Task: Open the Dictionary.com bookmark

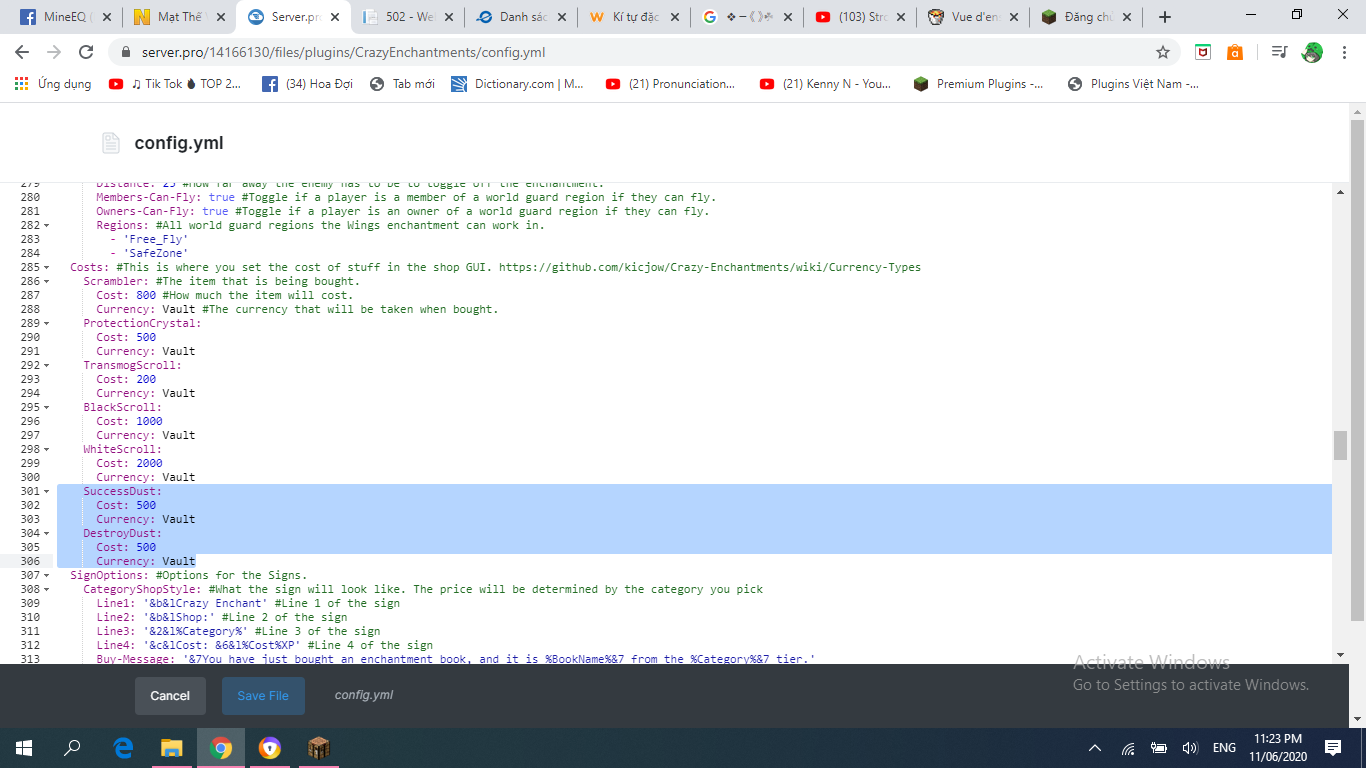Action: [517, 84]
